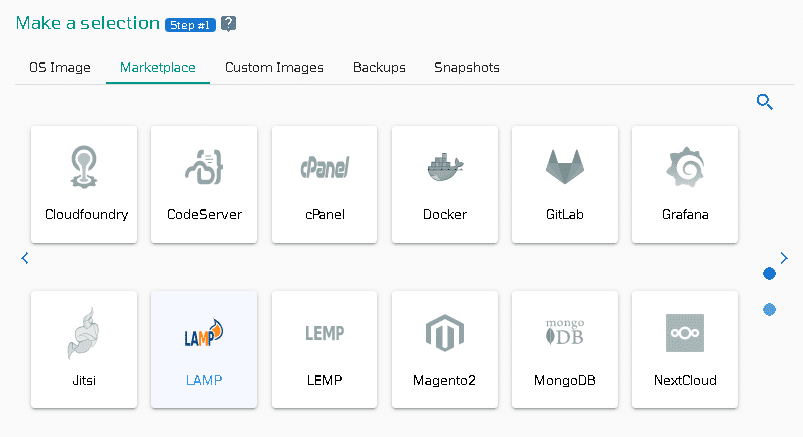Choose the CodeServer app icon

tap(204, 167)
